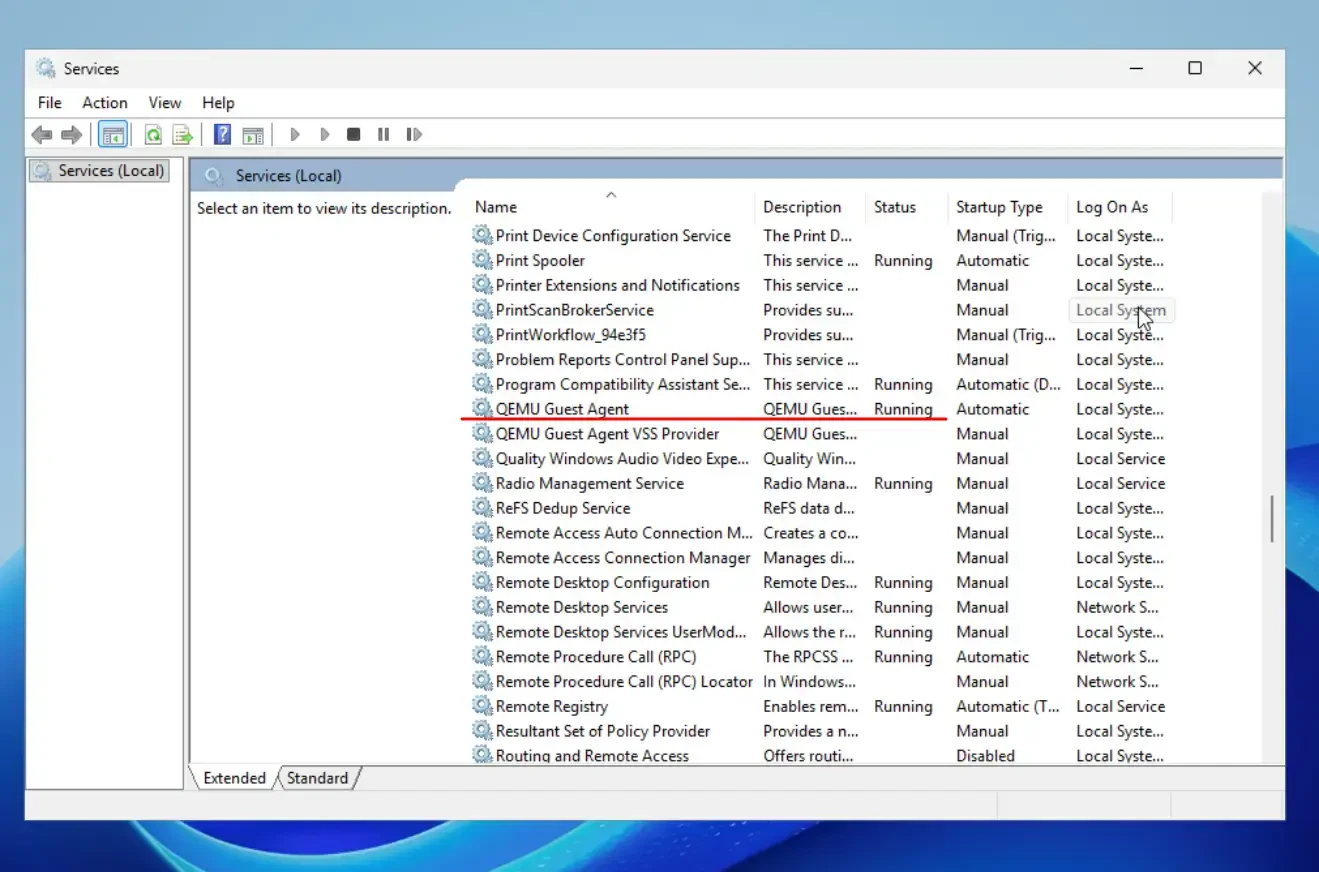Viewport: 1319px width, 872px height.
Task: Click the Refresh icon in the toolbar
Action: [x=152, y=134]
